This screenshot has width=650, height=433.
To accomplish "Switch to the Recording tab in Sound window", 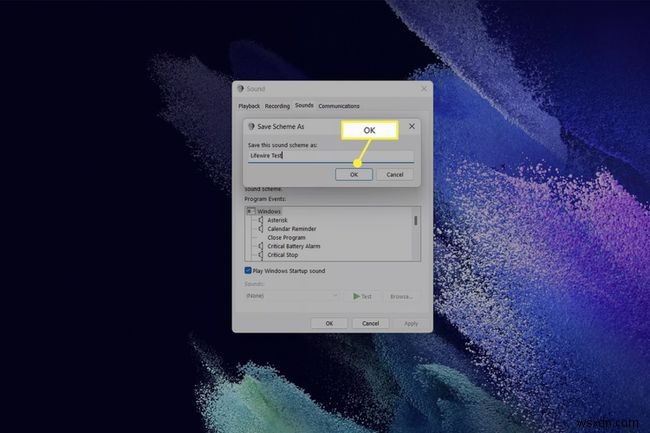I will coord(277,106).
